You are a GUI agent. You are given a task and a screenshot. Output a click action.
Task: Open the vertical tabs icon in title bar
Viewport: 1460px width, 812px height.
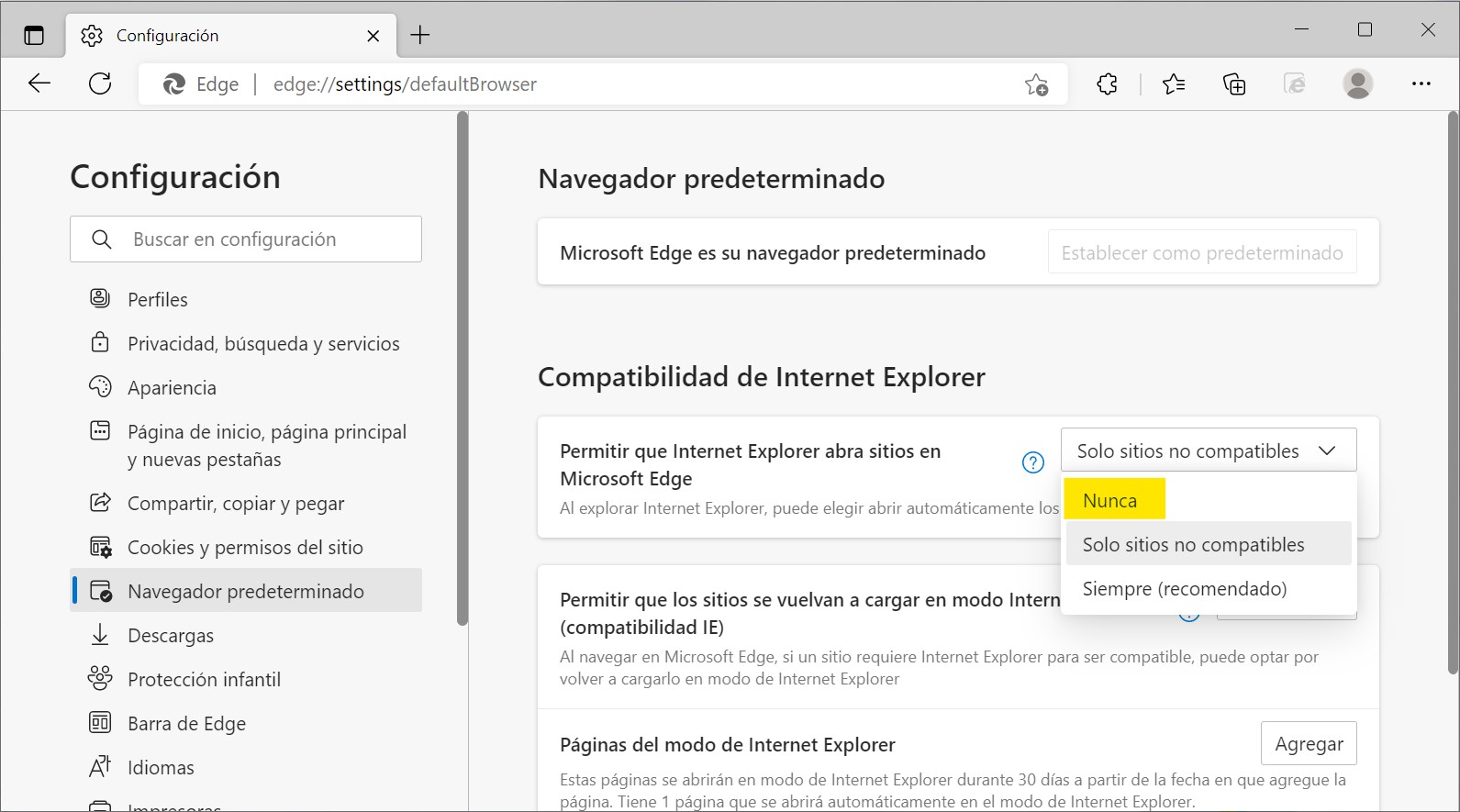pyautogui.click(x=34, y=36)
